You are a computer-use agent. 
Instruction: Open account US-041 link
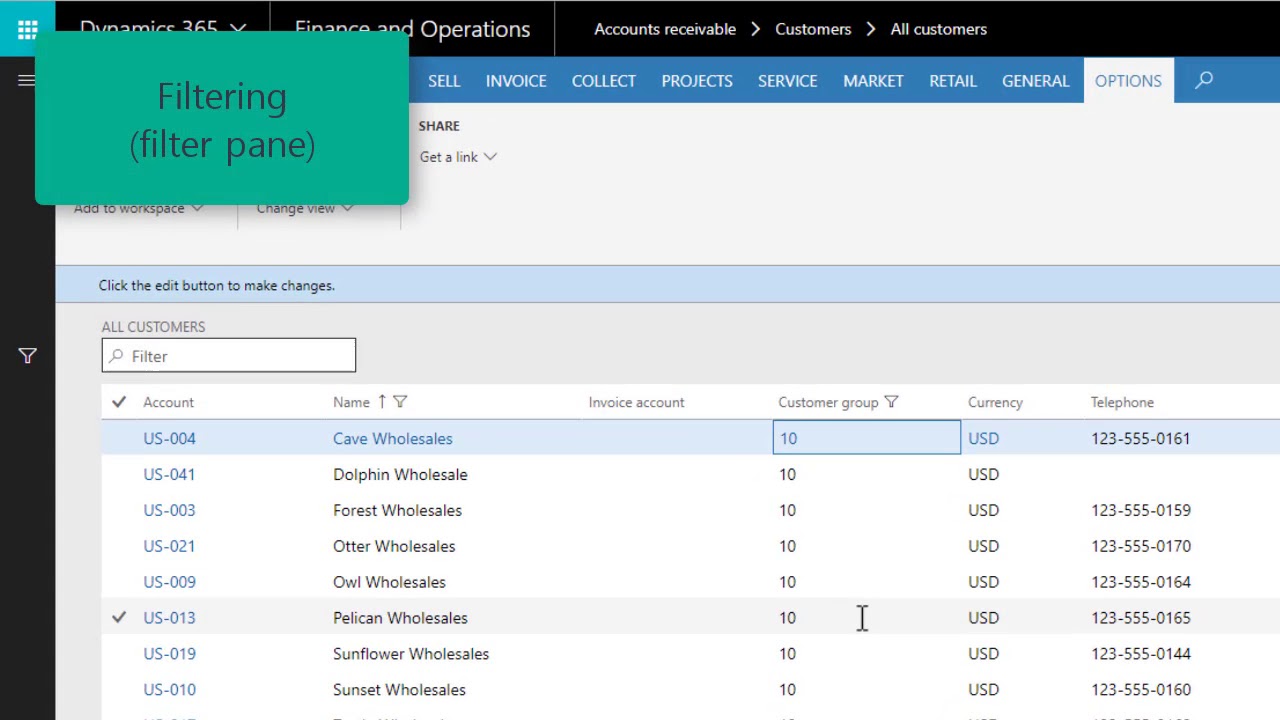(169, 474)
